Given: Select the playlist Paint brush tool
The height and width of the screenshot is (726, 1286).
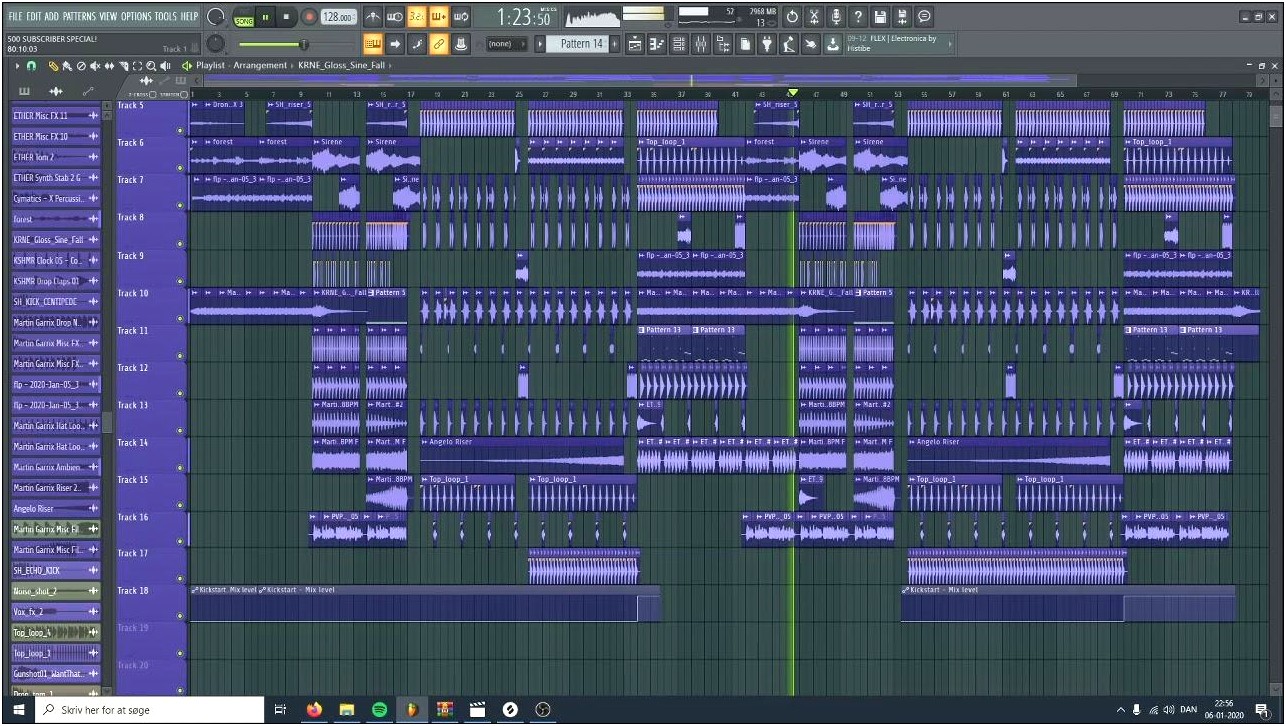Looking at the screenshot, I should point(65,65).
